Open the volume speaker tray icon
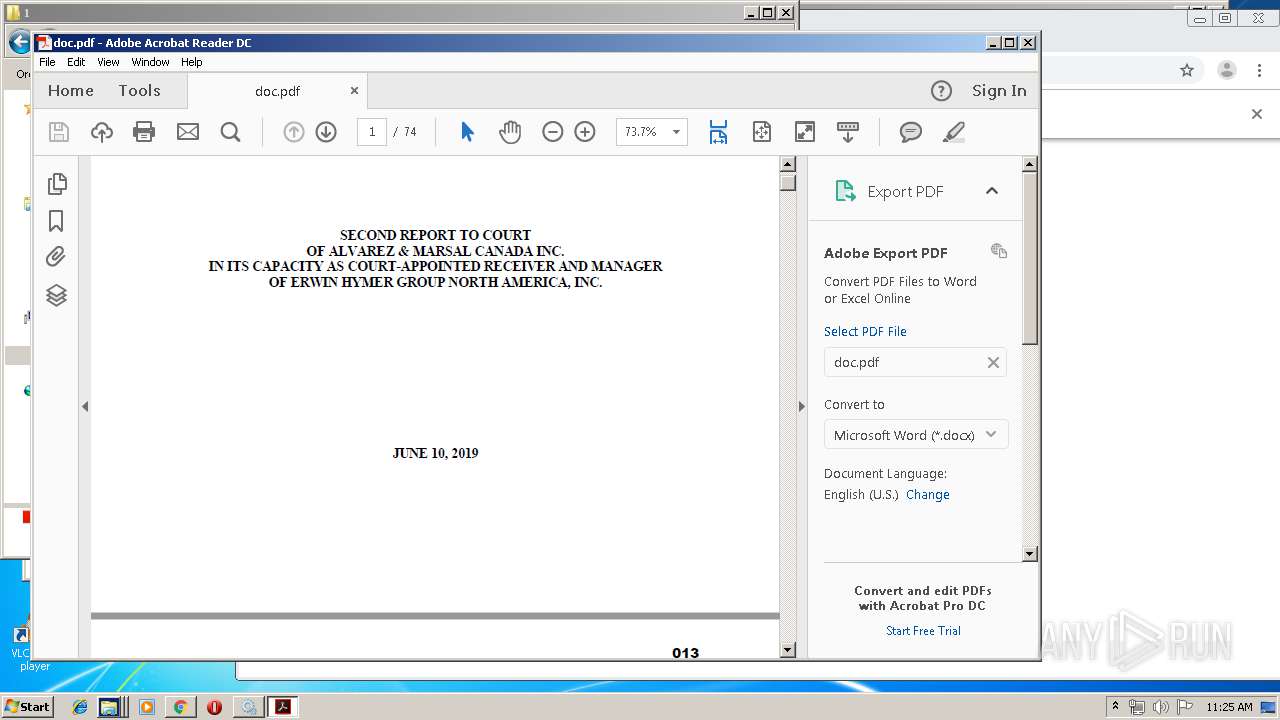This screenshot has height=720, width=1280. [x=1160, y=707]
